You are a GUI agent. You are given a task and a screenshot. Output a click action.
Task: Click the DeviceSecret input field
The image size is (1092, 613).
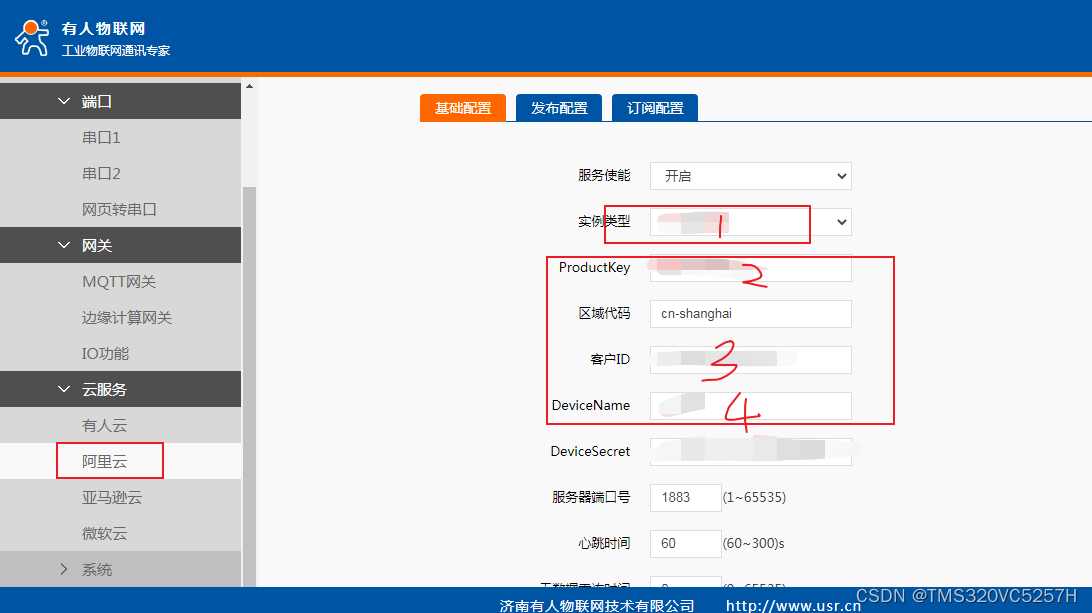751,452
